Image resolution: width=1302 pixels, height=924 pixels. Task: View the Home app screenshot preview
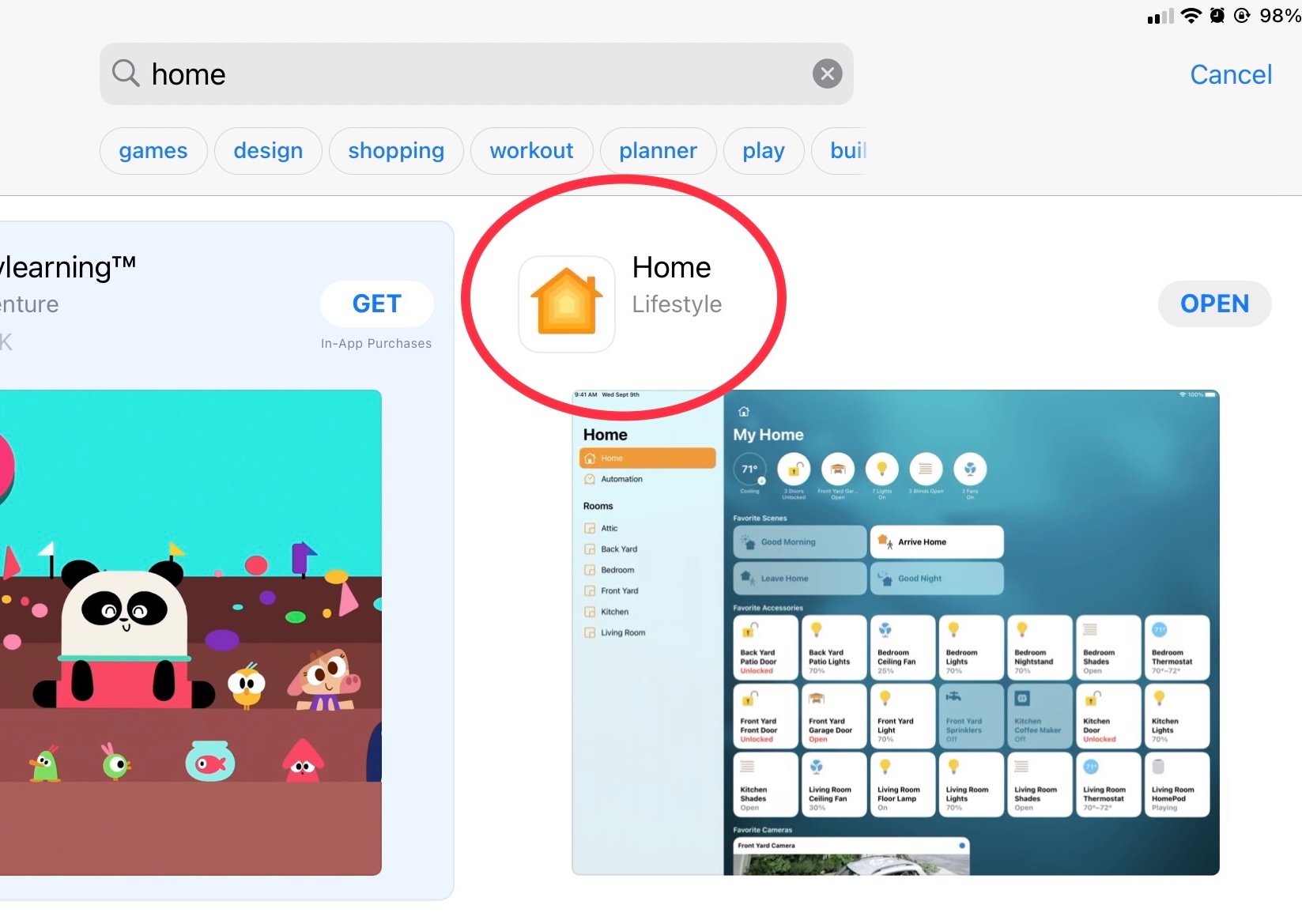coord(896,632)
